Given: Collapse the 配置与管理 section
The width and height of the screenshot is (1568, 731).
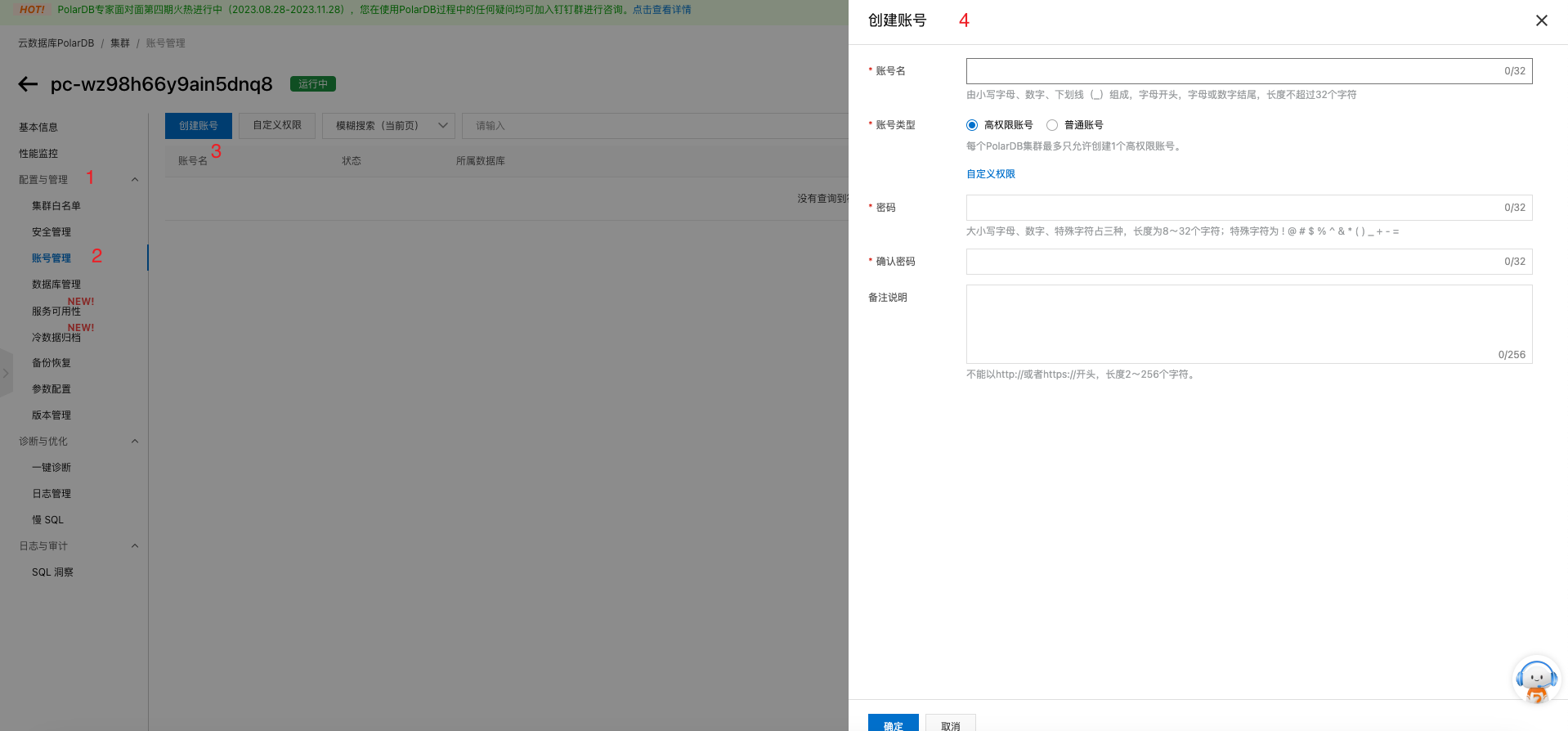Looking at the screenshot, I should tap(135, 180).
